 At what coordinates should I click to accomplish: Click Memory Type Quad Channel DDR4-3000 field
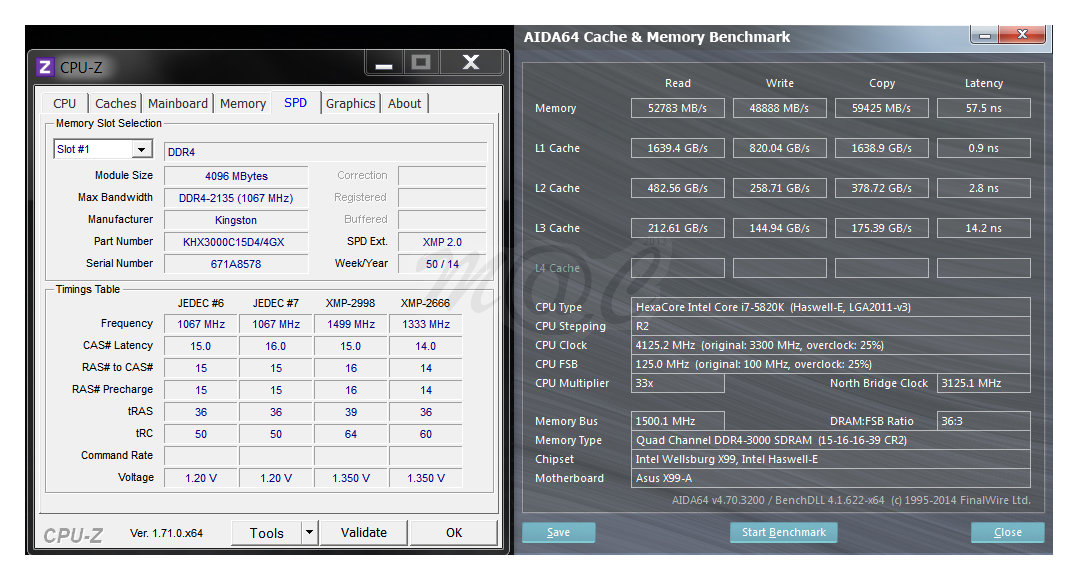point(830,440)
